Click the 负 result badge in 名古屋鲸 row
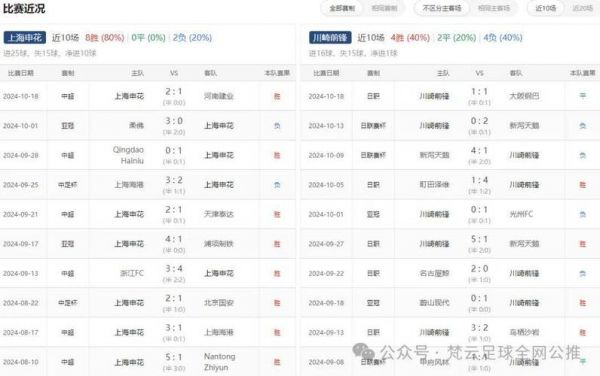This screenshot has height=376, width=600. pyautogui.click(x=582, y=273)
